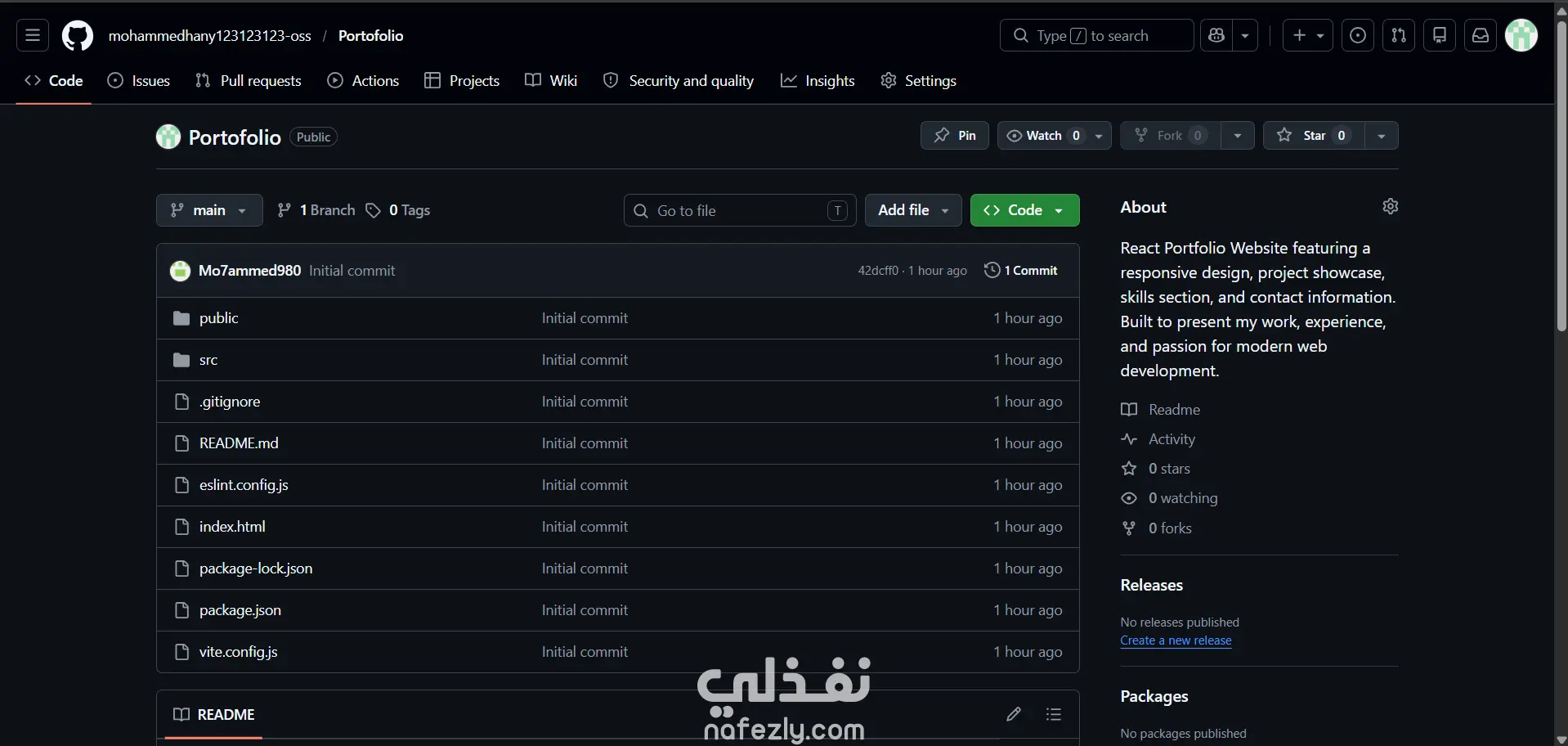The image size is (1568, 746).
Task: View the 0 forks link
Action: (x=1157, y=528)
